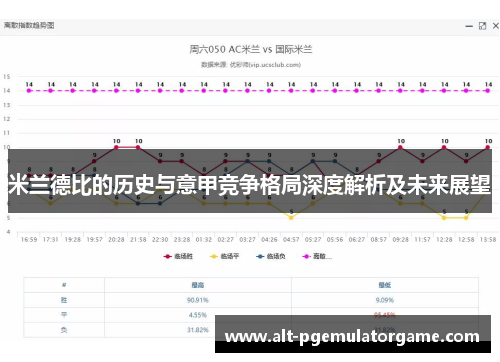Select the red 9 point at 19:57
This screenshot has height=362, width=500.
pyautogui.click(x=94, y=161)
